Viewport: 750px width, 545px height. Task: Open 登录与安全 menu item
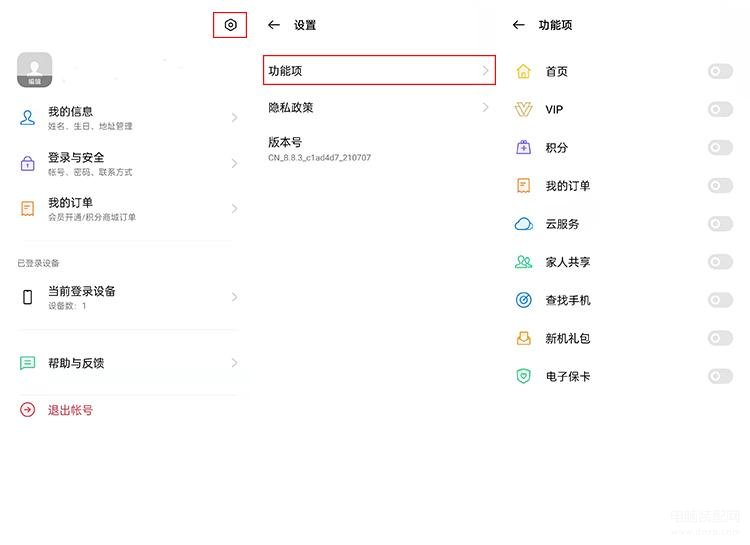tap(128, 163)
